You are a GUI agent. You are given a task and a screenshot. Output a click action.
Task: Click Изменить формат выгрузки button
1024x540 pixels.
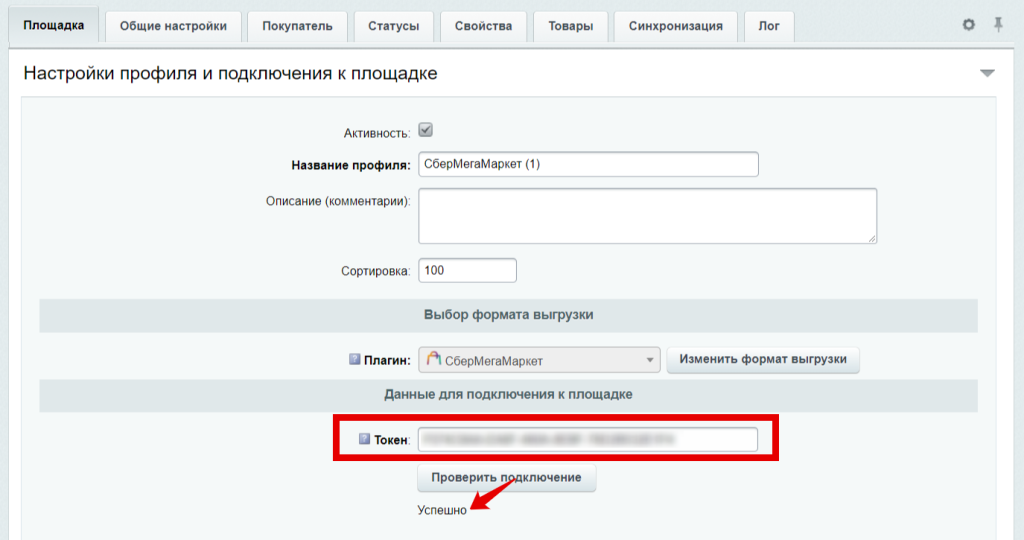coord(763,360)
